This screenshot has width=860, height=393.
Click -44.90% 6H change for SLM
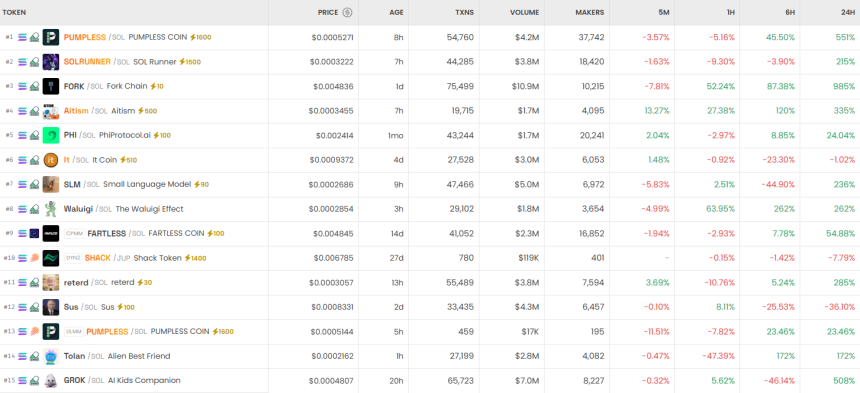[778, 184]
